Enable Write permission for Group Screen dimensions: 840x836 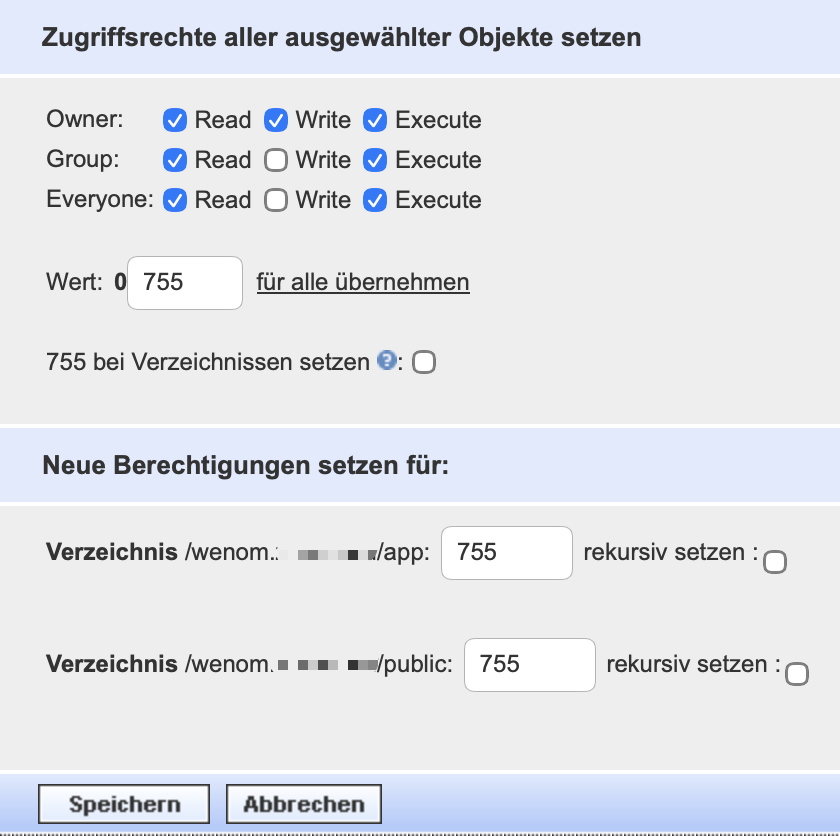277,160
